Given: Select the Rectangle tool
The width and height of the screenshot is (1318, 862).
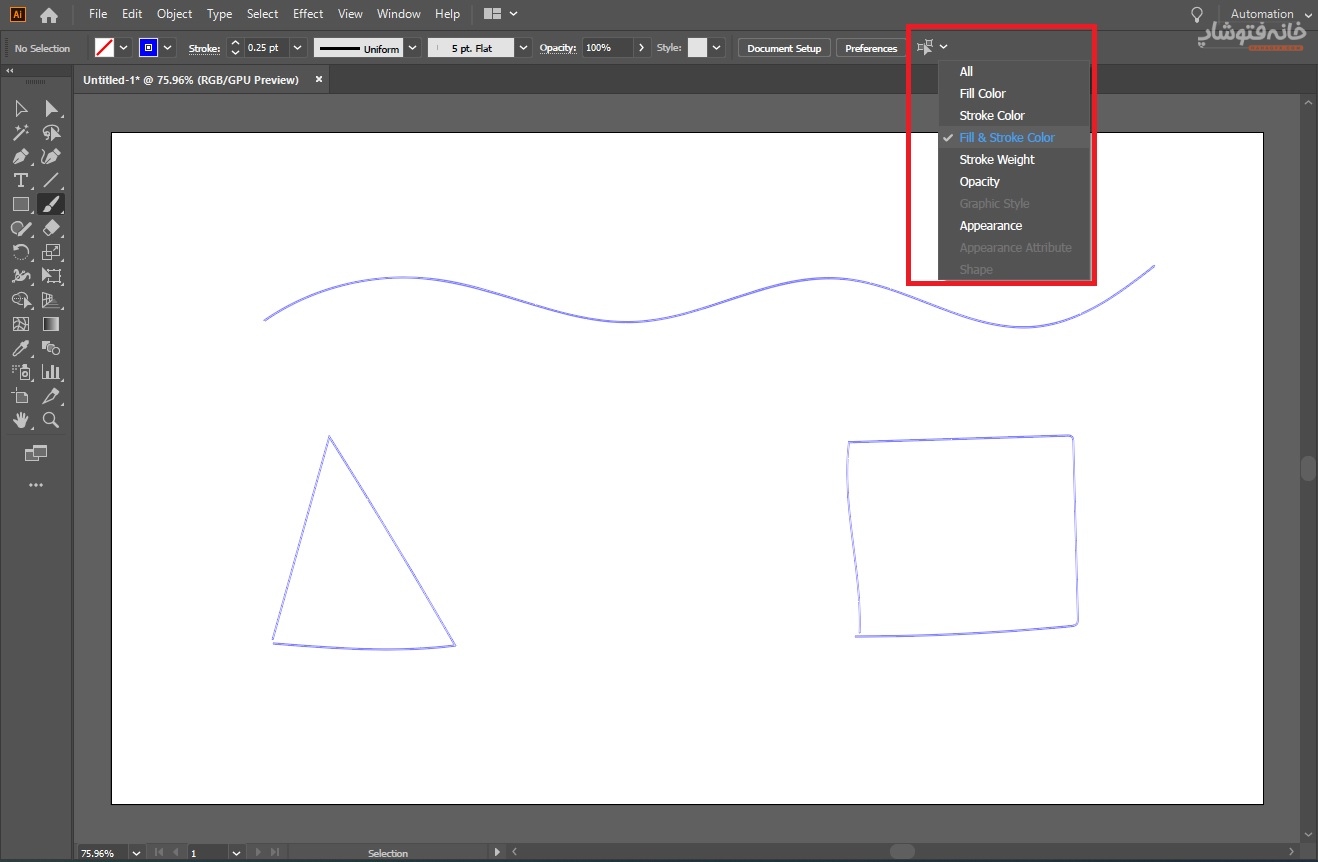Looking at the screenshot, I should 20,204.
